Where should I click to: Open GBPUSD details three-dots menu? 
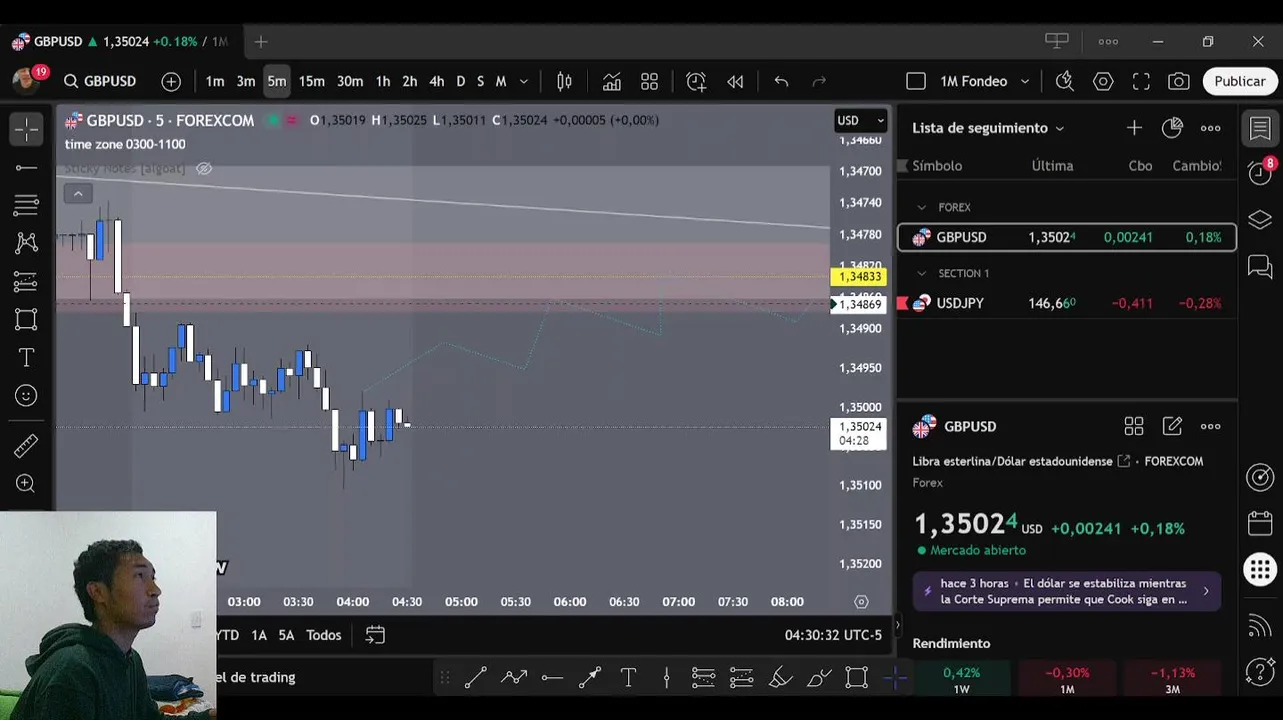pos(1210,426)
